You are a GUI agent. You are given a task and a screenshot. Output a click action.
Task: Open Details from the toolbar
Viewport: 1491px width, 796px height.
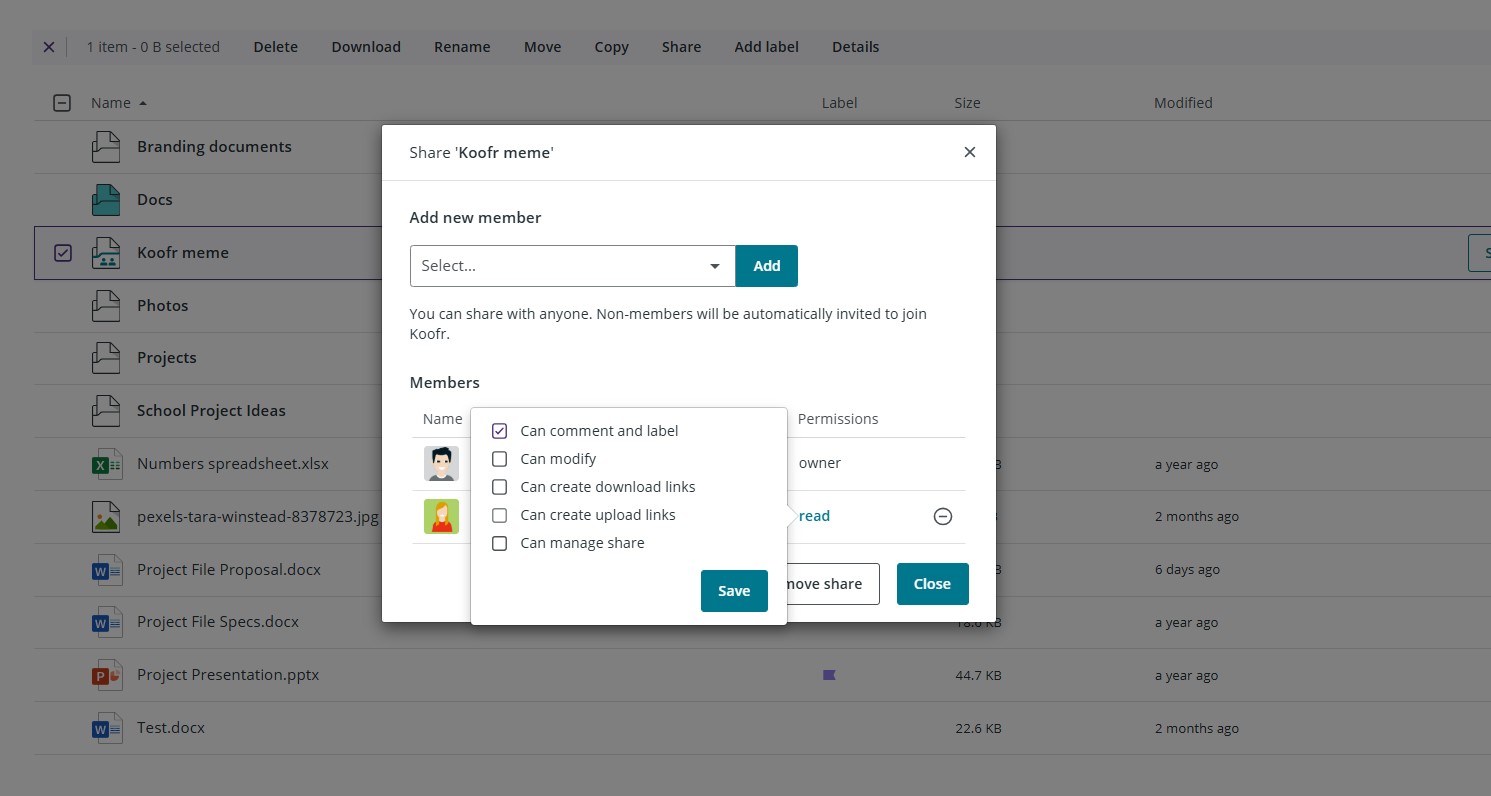pyautogui.click(x=856, y=47)
